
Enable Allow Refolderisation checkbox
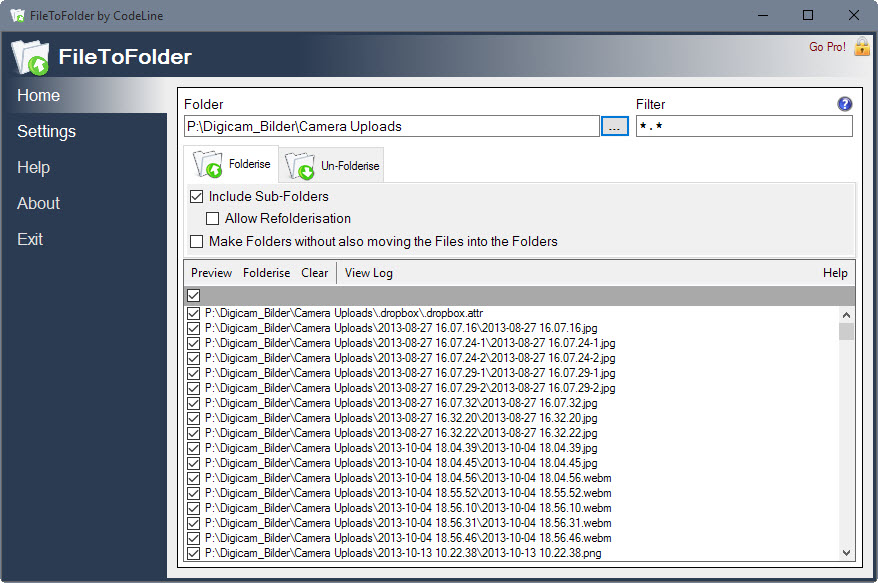pos(212,218)
